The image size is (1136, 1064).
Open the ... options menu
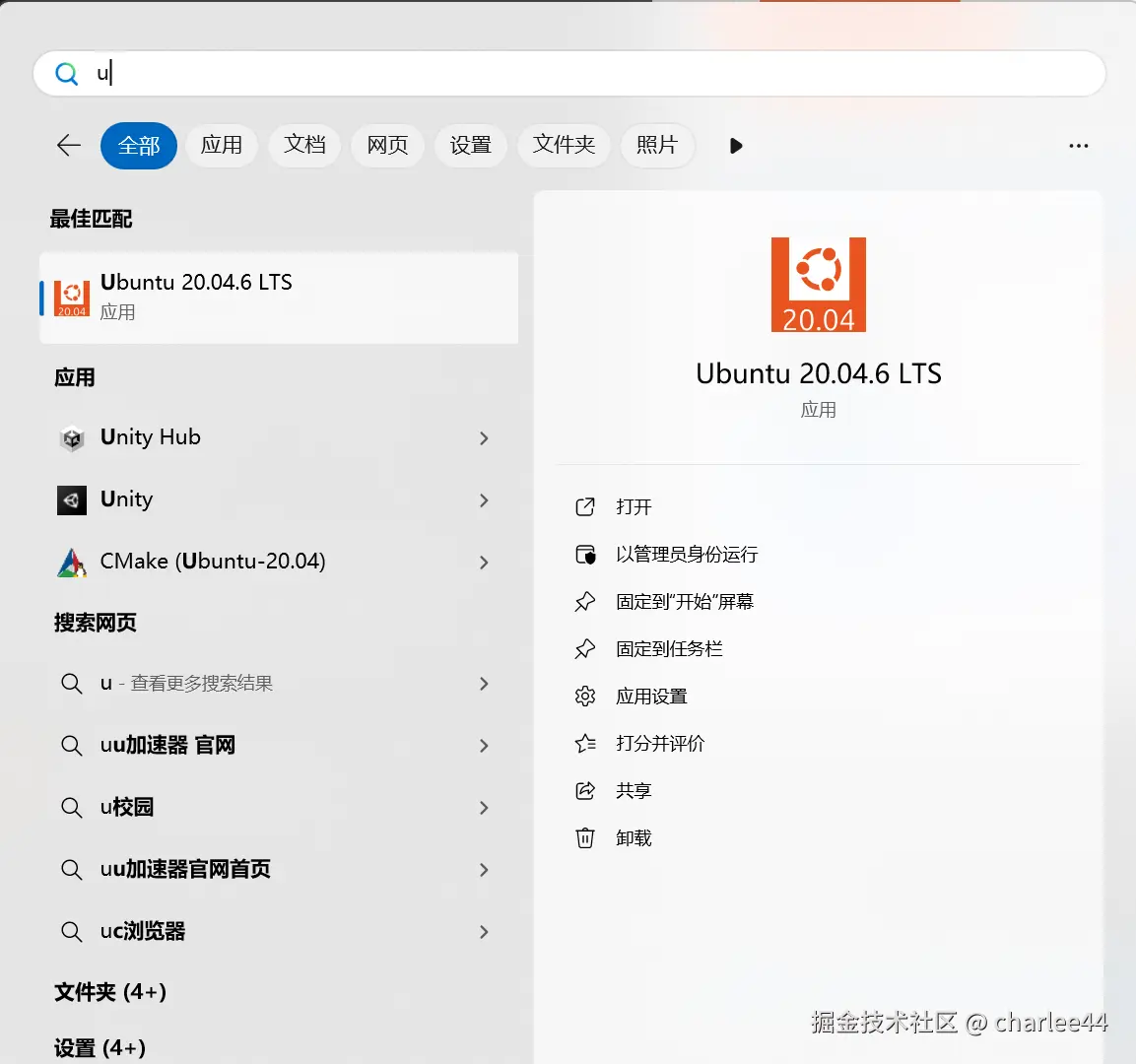tap(1078, 145)
